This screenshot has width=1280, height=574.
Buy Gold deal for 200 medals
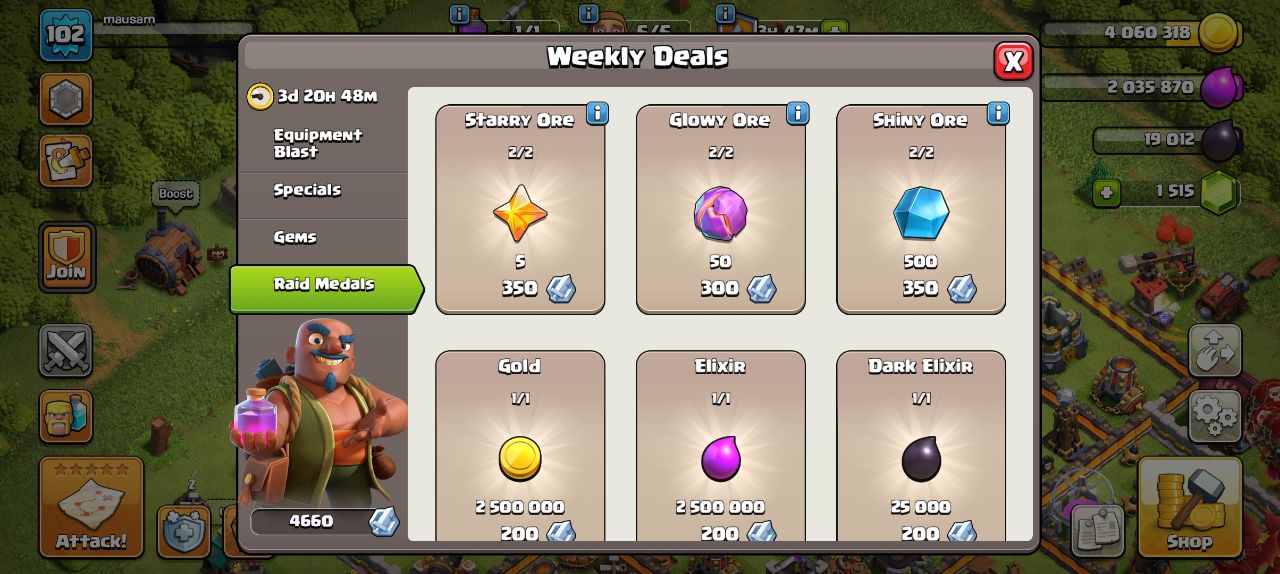pos(520,446)
